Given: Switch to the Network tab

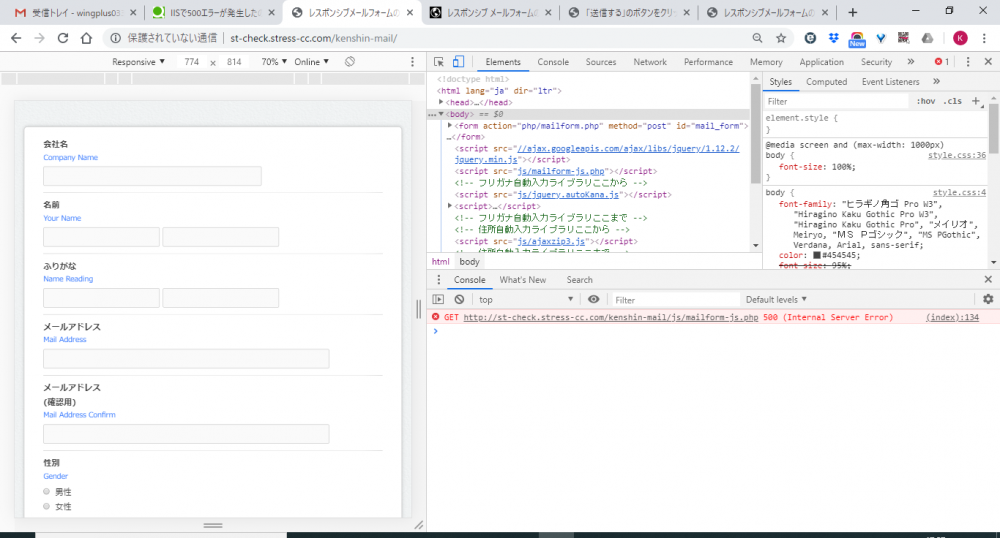Looking at the screenshot, I should tap(650, 62).
